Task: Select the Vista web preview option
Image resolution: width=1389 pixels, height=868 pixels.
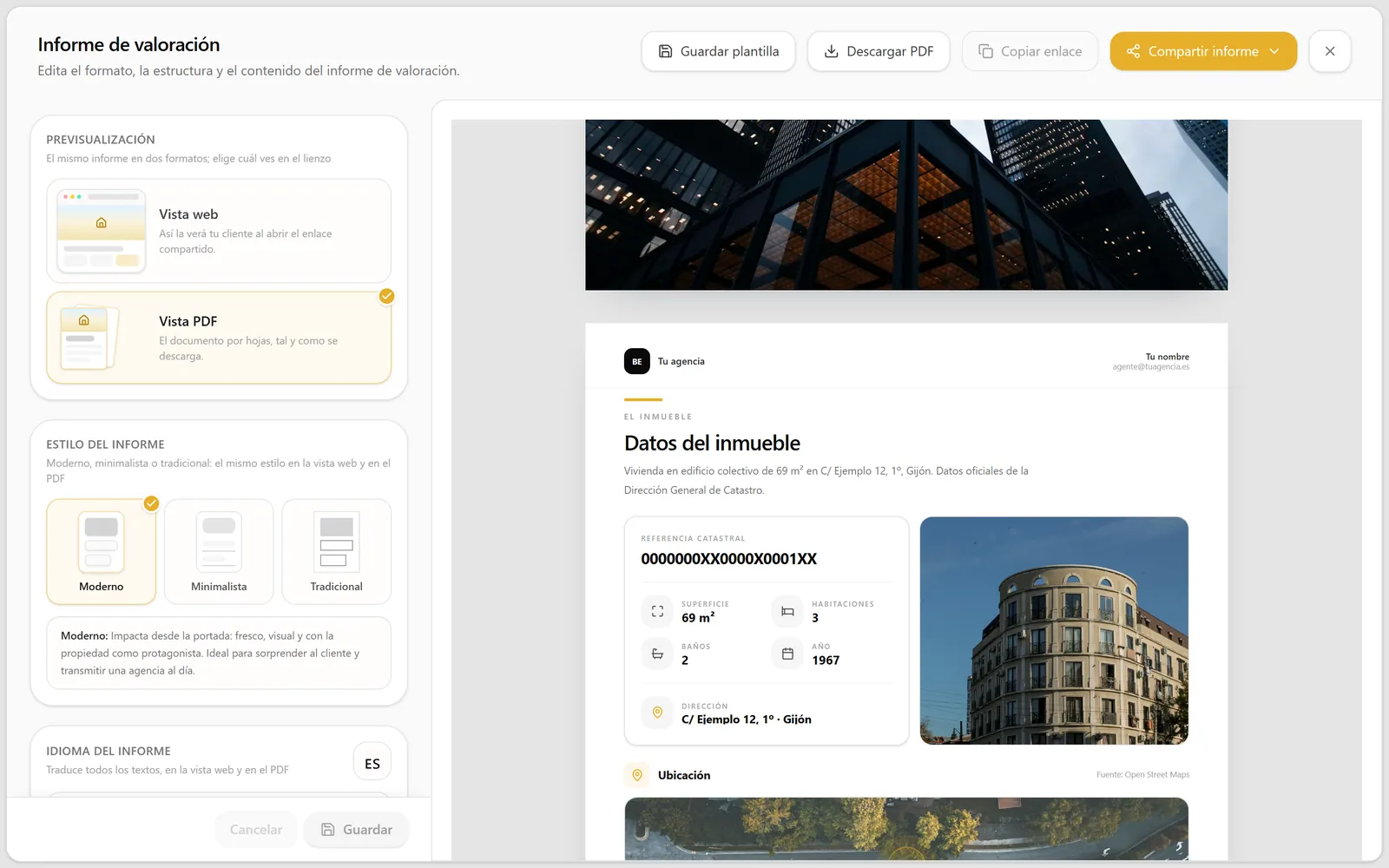Action: (219, 231)
